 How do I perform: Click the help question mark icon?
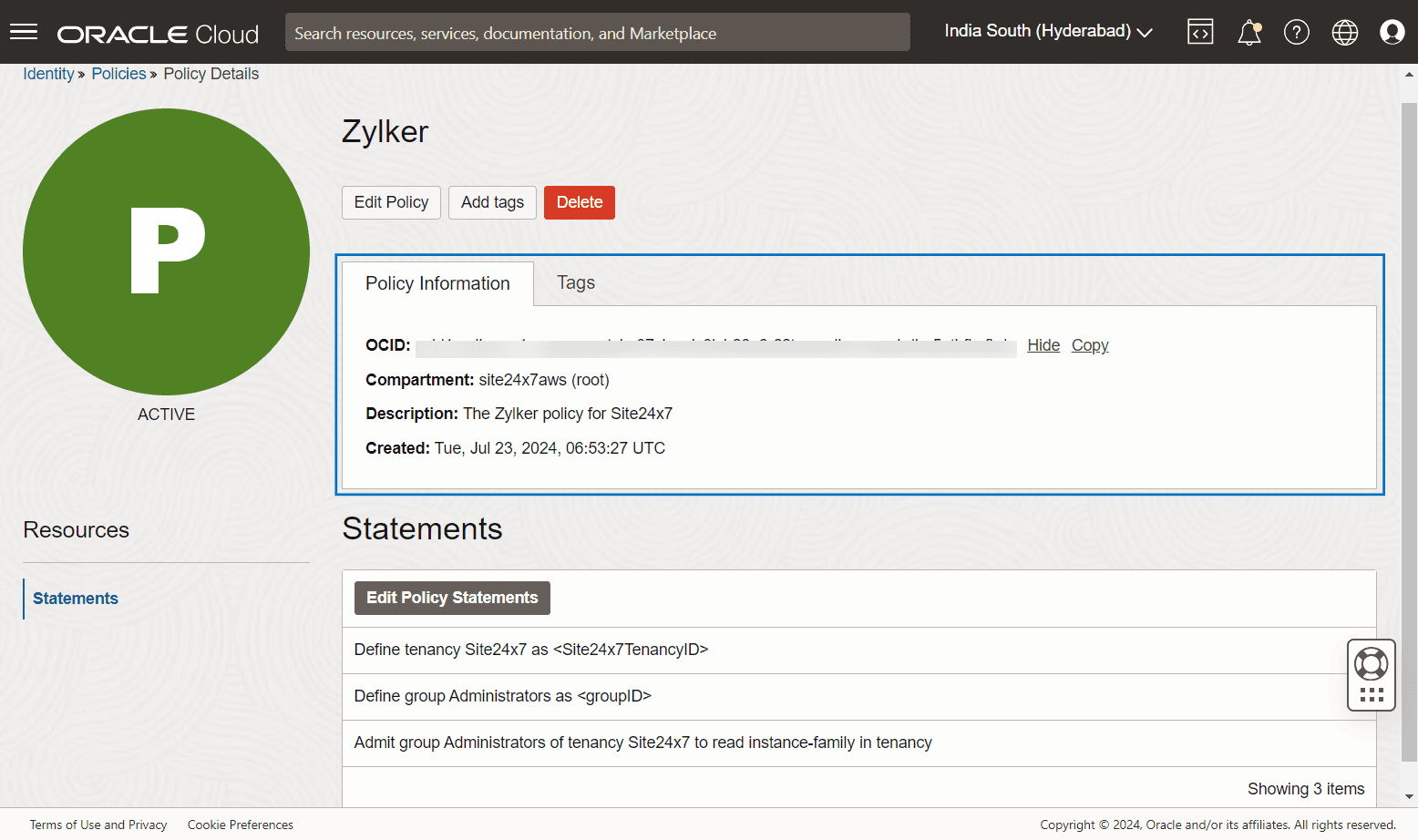tap(1296, 33)
